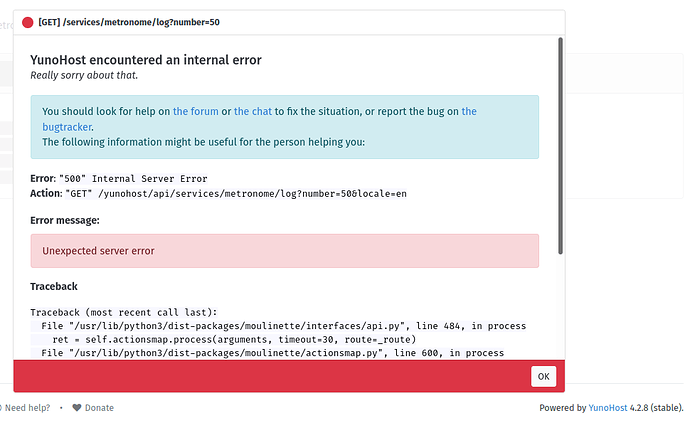Select the '500 Internal Server Error' text
This screenshot has width=690, height=423.
[x=133, y=179]
